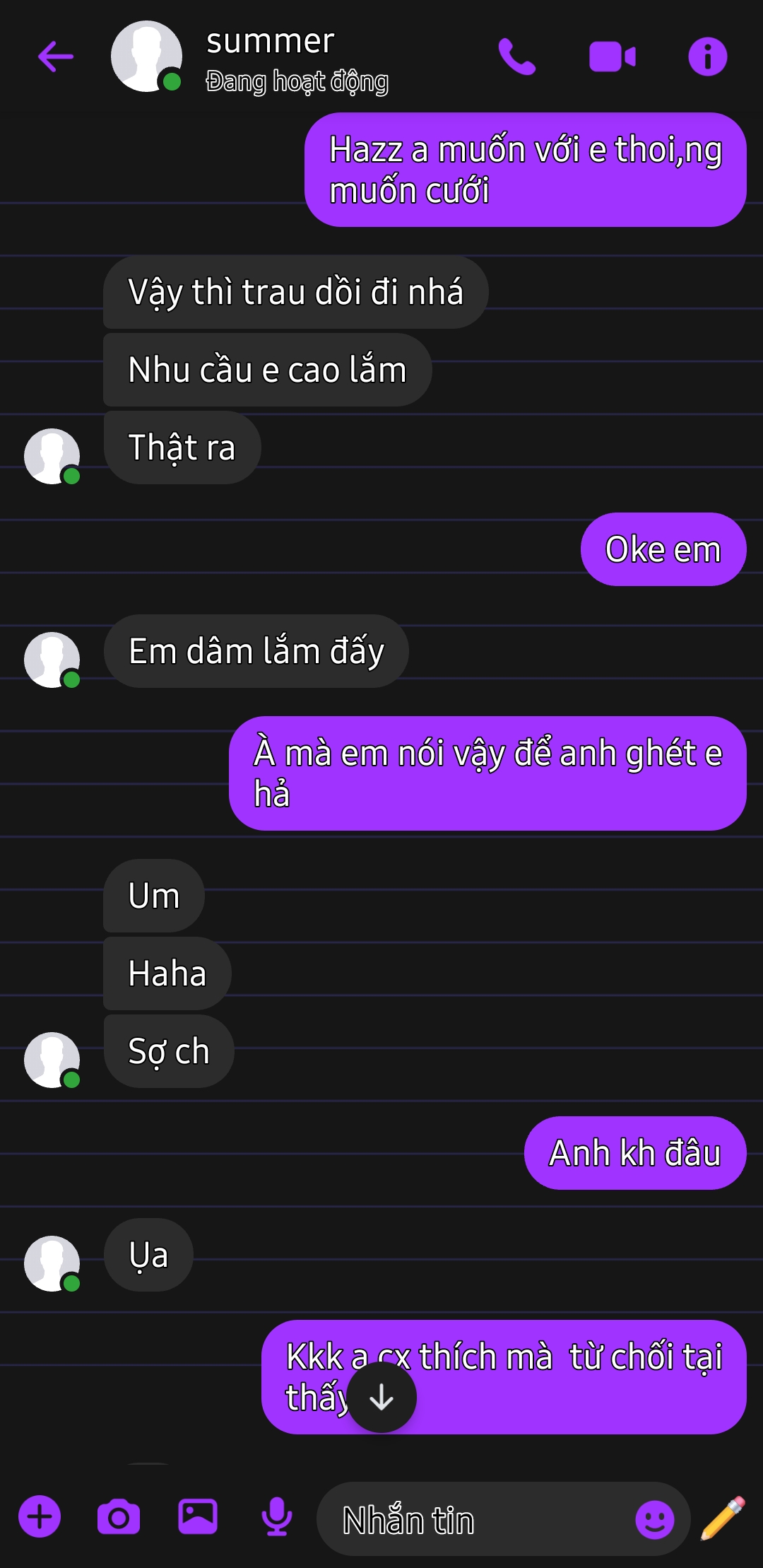Tap the microphone voice message icon
763x1568 pixels.
click(277, 1517)
